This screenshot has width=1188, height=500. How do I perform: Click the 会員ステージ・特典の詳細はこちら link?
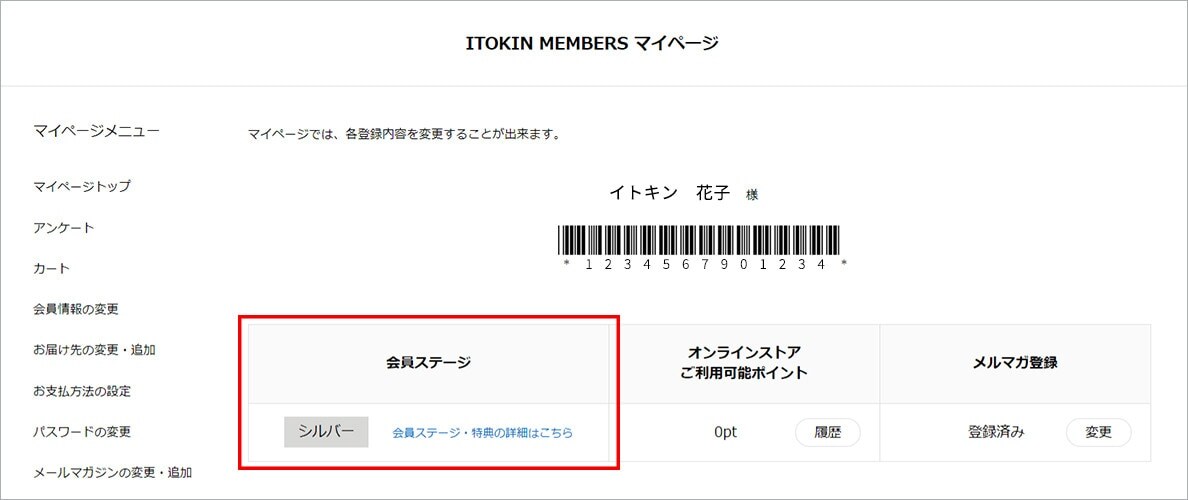[x=483, y=433]
